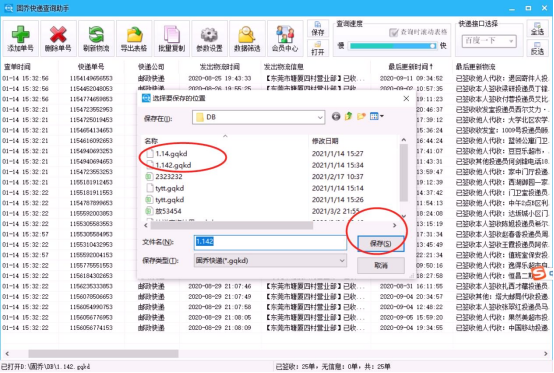Sort by 最后更新时间 column header
The height and width of the screenshot is (373, 554).
coord(411,66)
